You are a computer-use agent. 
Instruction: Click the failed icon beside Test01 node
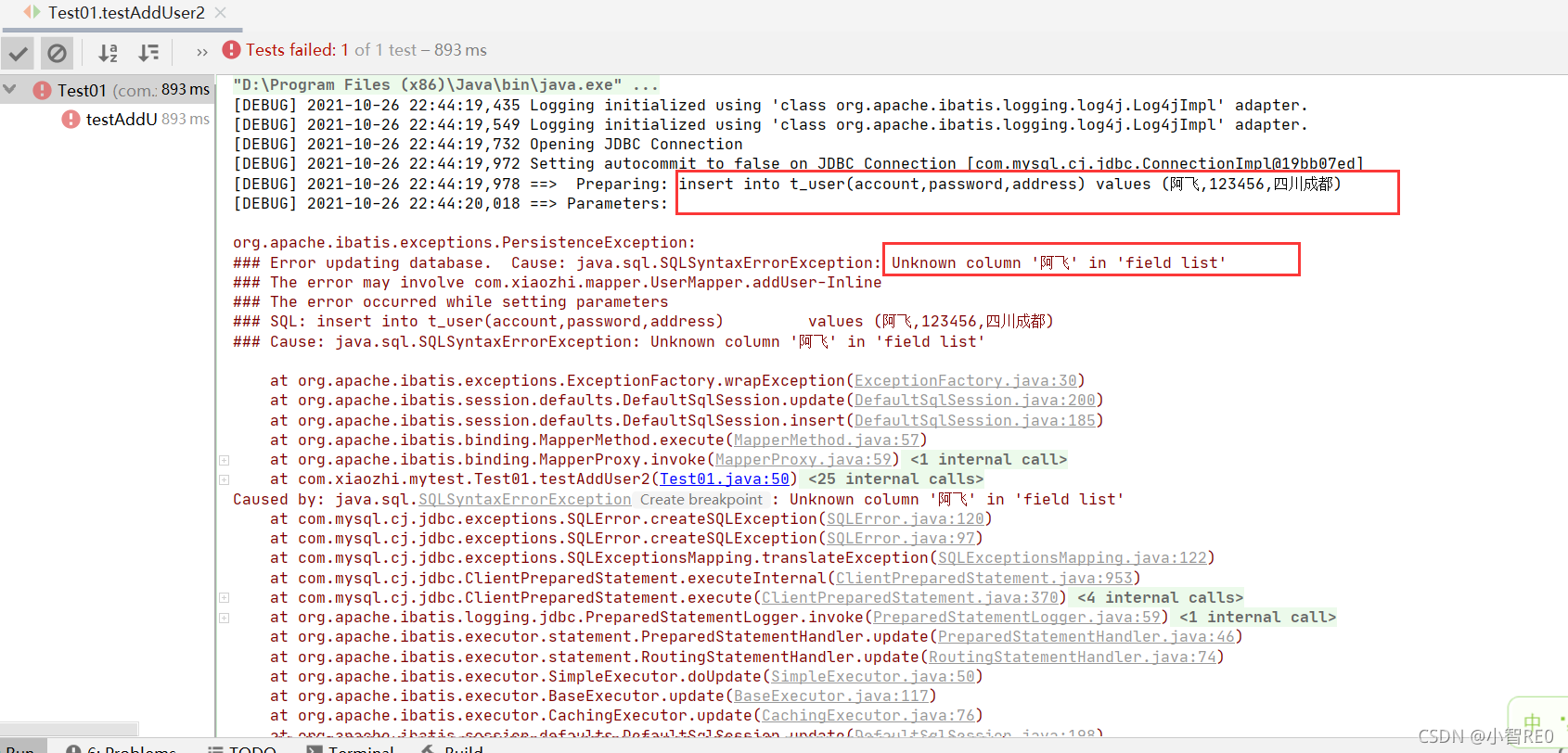point(42,90)
